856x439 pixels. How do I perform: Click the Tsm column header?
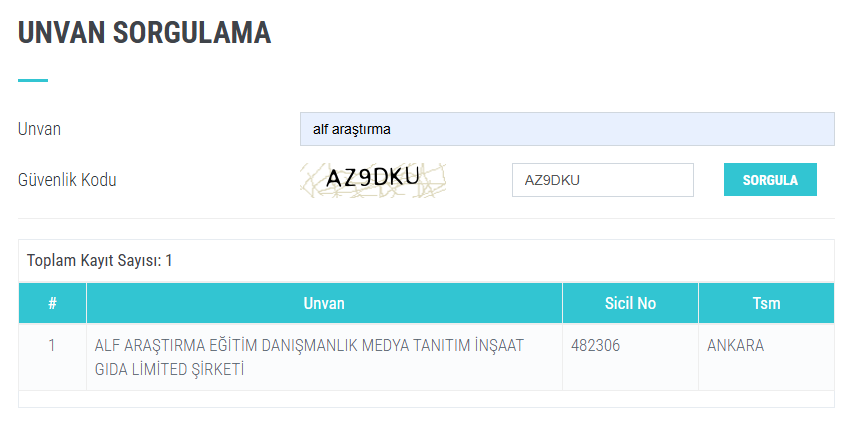click(766, 303)
